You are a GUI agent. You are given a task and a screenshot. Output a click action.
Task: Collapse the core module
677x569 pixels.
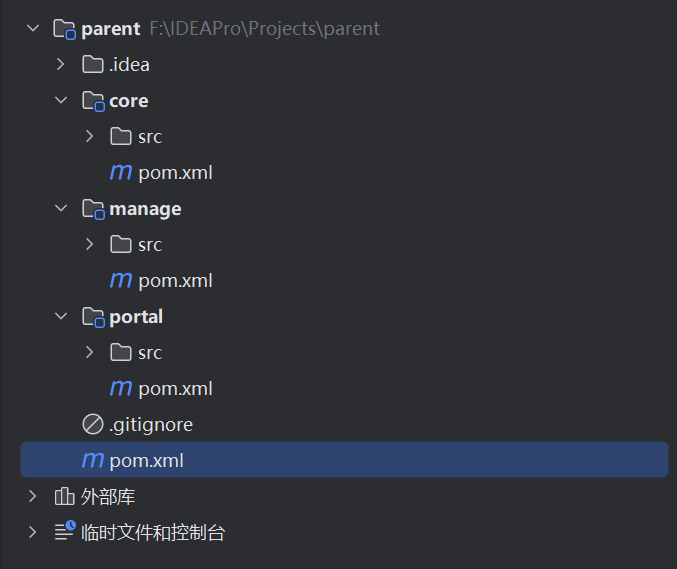(61, 100)
